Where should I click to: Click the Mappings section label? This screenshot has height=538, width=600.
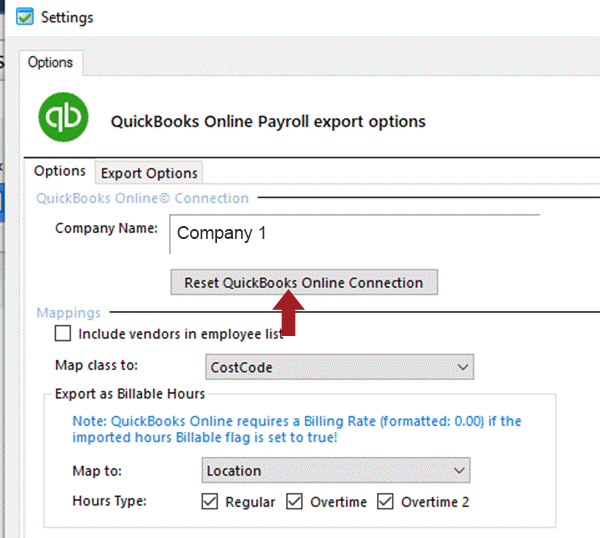(68, 313)
